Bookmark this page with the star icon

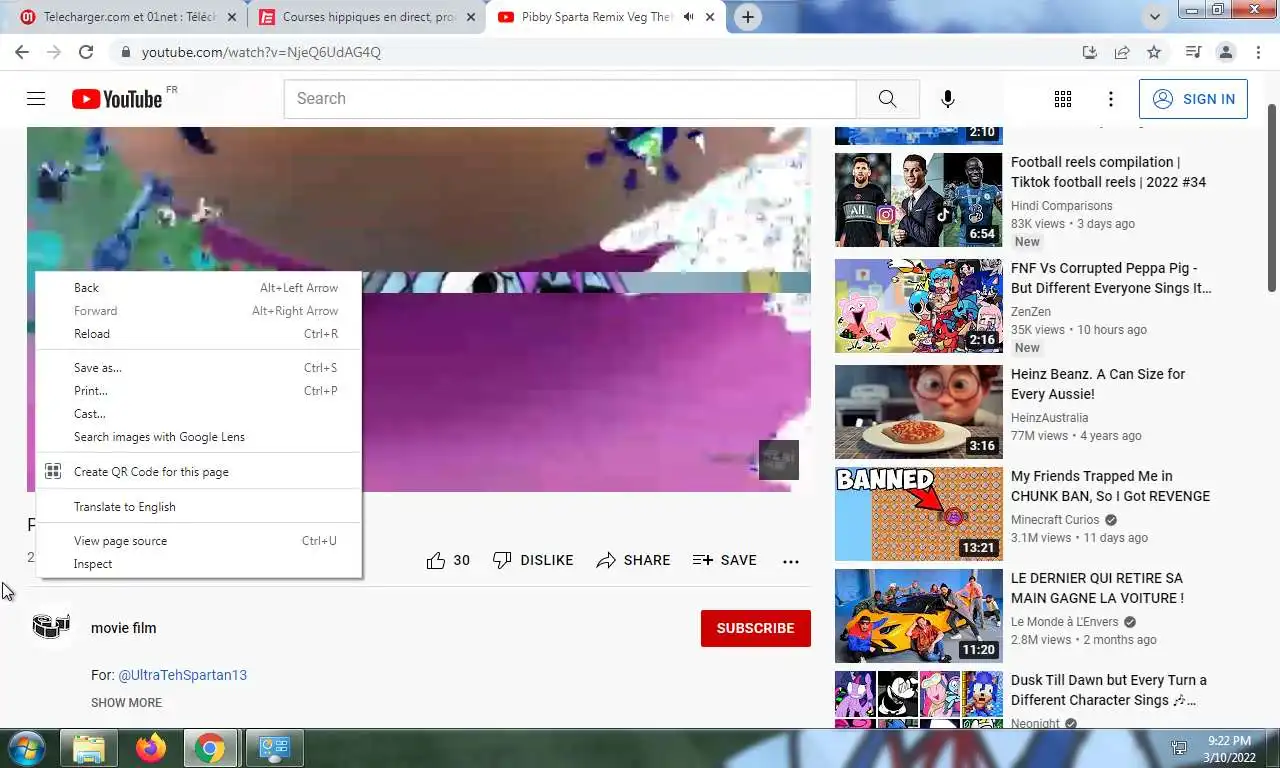[x=1154, y=52]
